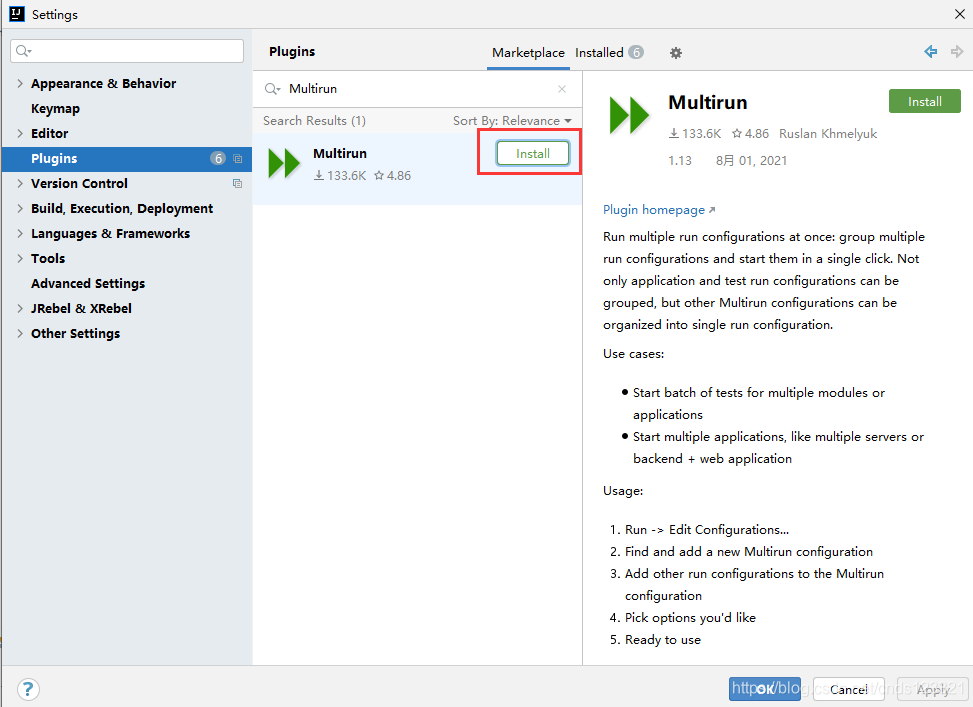Viewport: 973px width, 707px height.
Task: Navigate back with the blue arrow
Action: click(930, 52)
